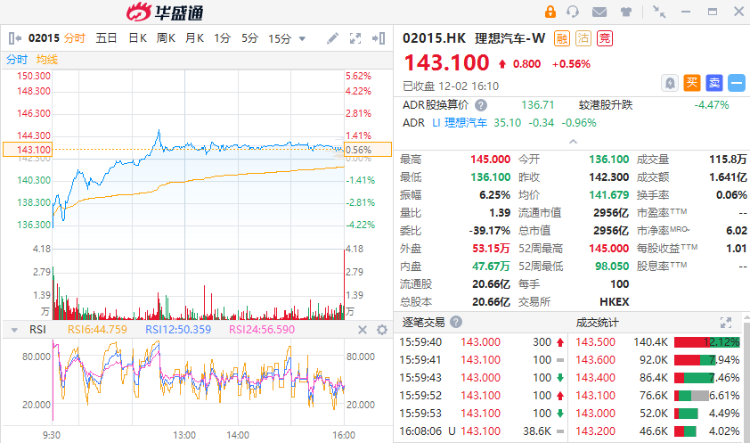Toggle the 分时 line legend

click(17, 59)
